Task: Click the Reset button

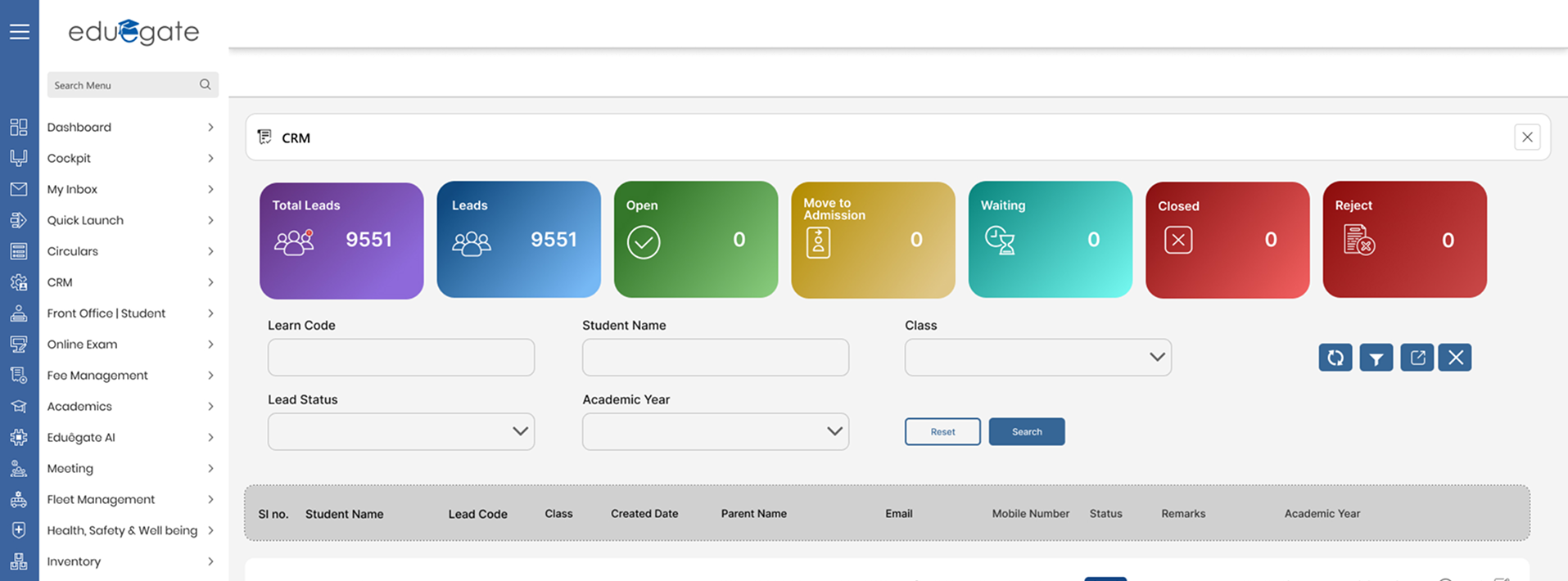Action: pyautogui.click(x=942, y=432)
